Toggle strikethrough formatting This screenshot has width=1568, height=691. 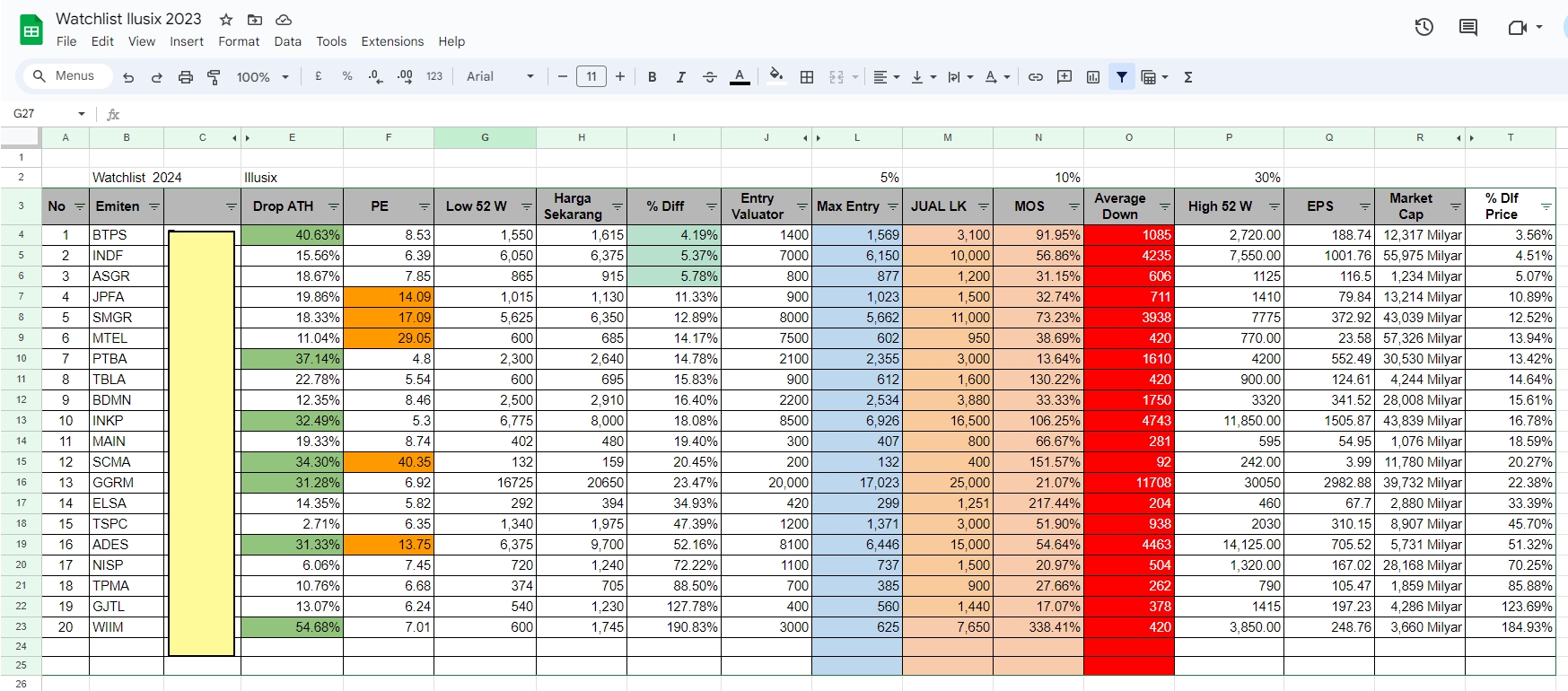pos(710,77)
